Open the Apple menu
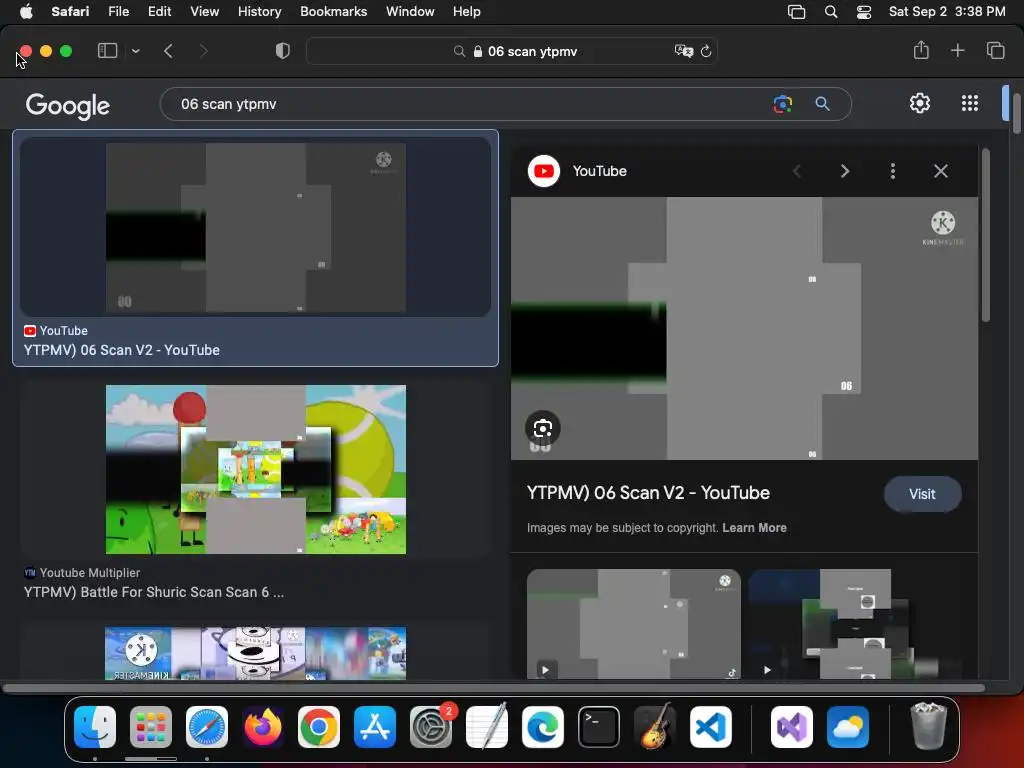1024x768 pixels. [26, 11]
